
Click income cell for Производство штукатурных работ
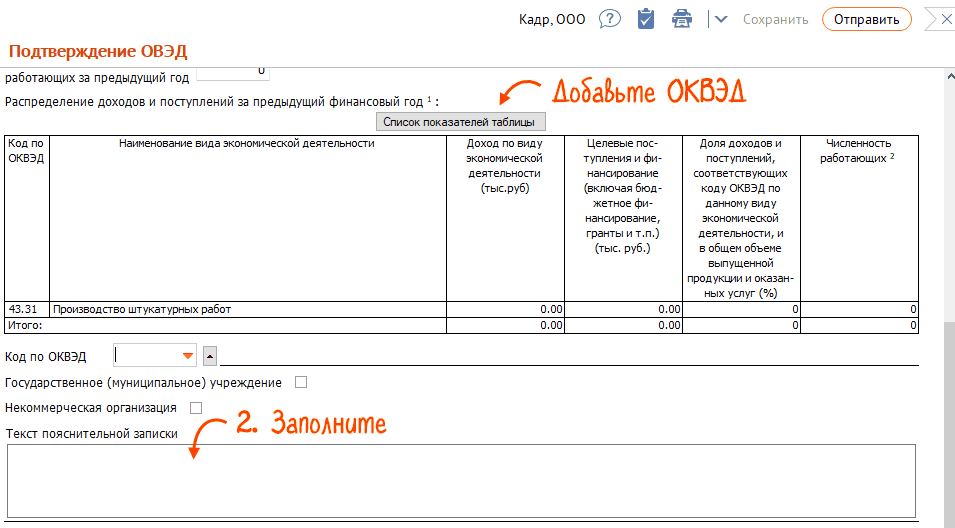tap(505, 309)
